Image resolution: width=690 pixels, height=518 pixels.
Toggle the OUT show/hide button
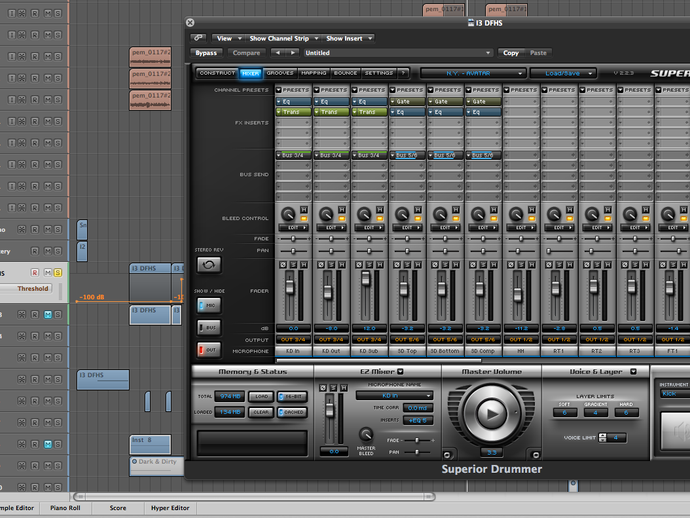[x=209, y=349]
